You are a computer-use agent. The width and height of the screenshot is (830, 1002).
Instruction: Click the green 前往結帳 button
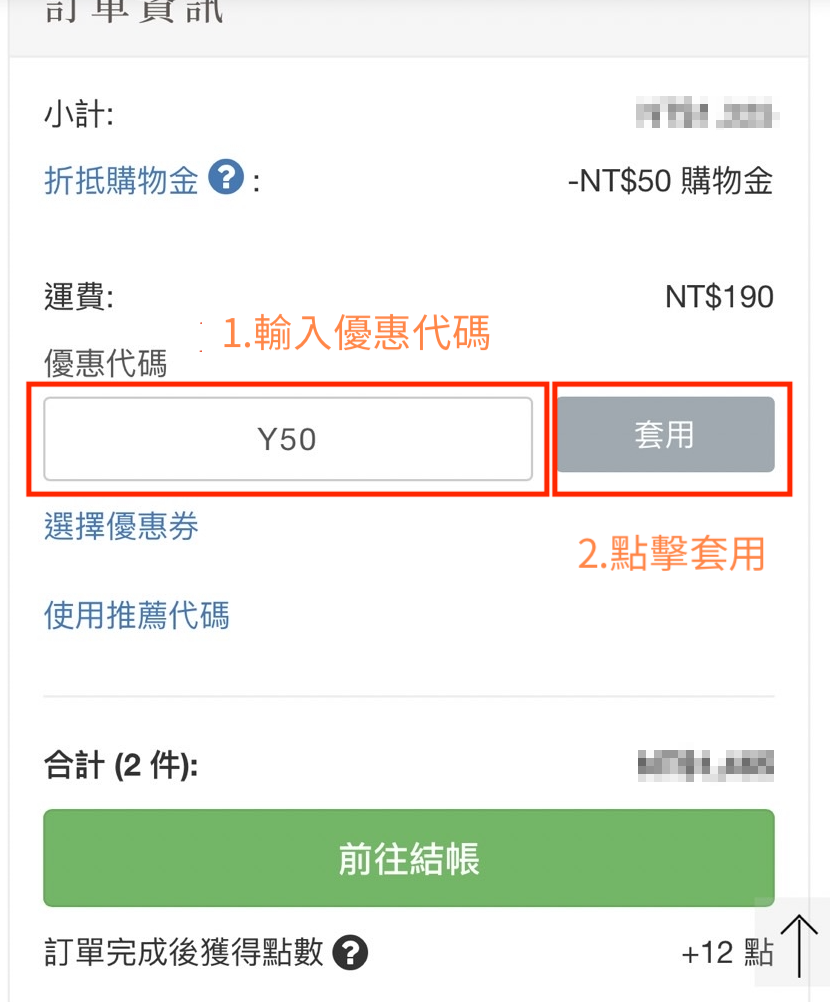408,858
